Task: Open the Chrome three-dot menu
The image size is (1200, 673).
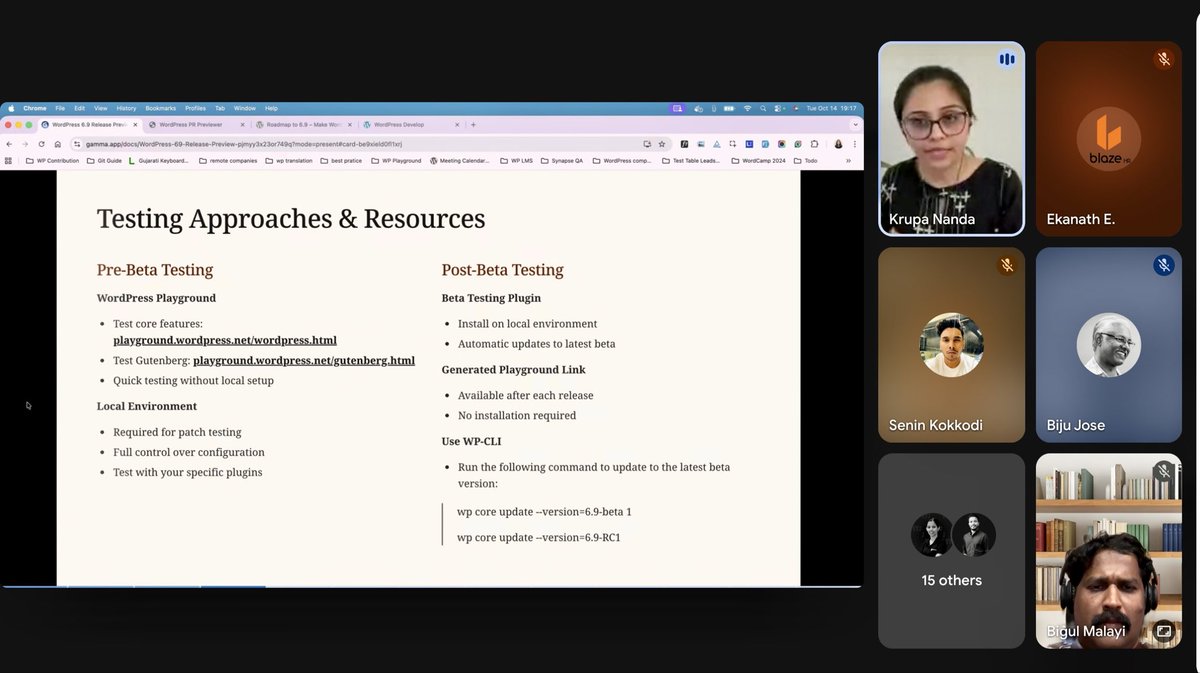Action: point(854,144)
